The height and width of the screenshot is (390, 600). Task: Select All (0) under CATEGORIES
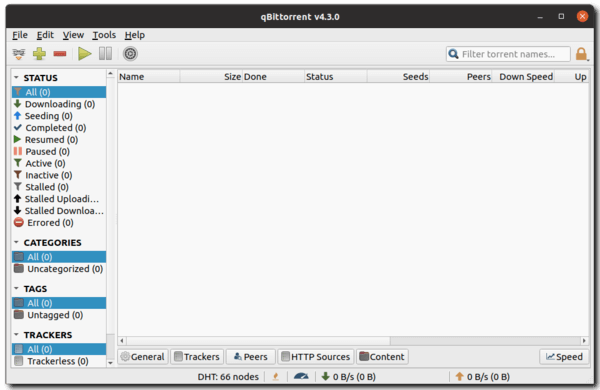(59, 257)
